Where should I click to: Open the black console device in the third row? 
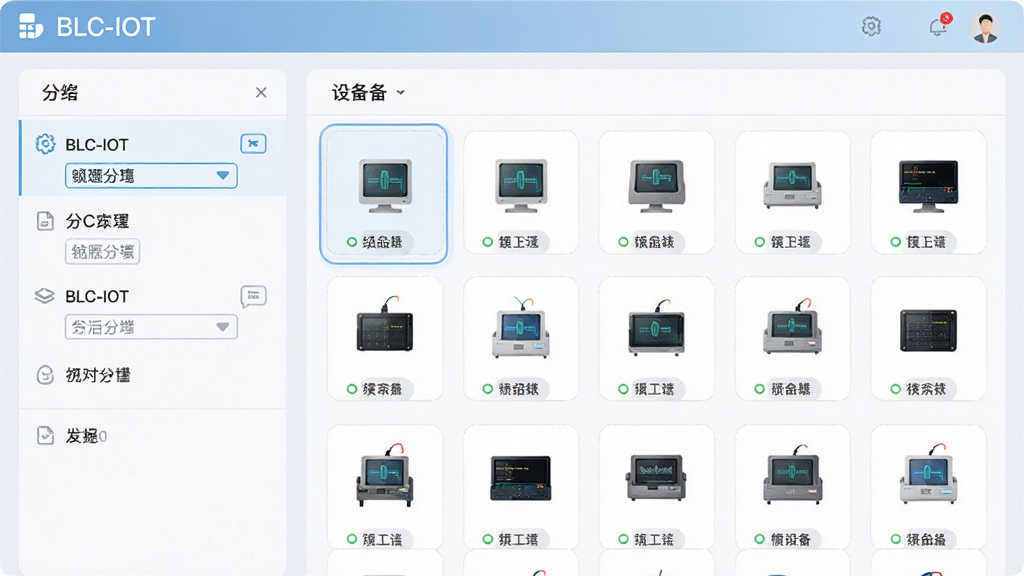[x=520, y=487]
